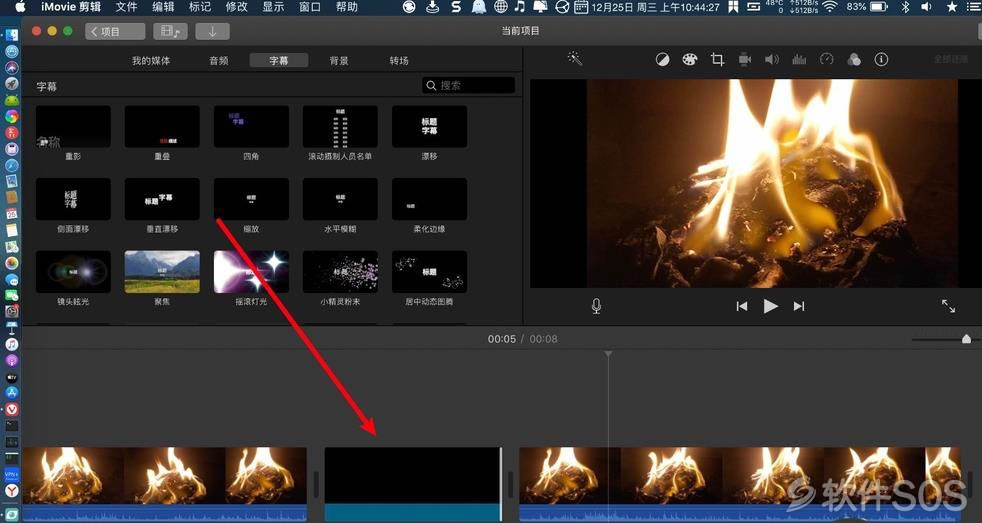The image size is (982, 523).
Task: Open the noise reduction and equalizer tool
Action: click(799, 60)
